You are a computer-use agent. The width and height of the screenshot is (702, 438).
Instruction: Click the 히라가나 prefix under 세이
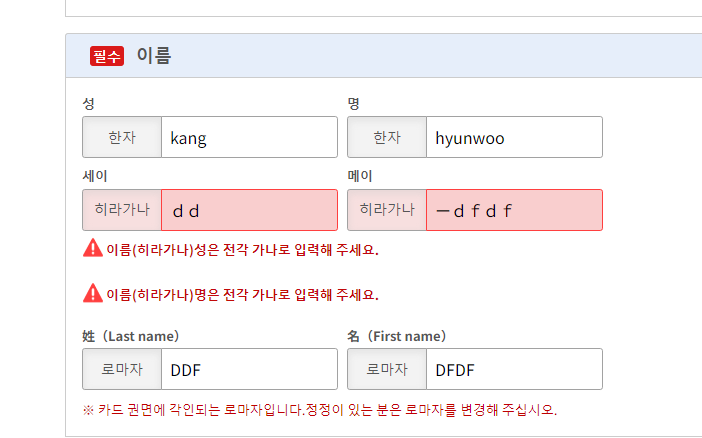pyautogui.click(x=122, y=210)
